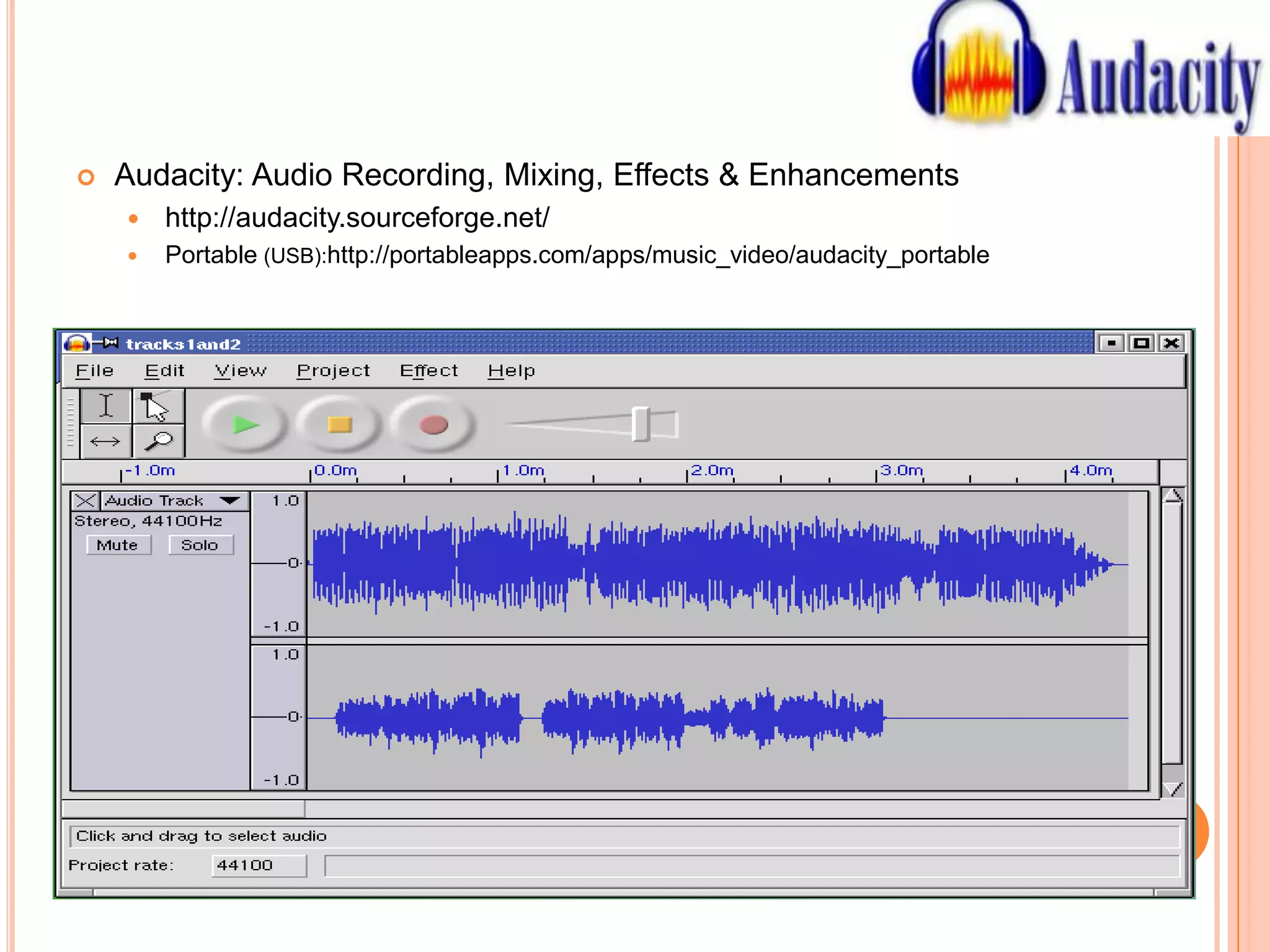
Task: Click the volume slider handle
Action: pyautogui.click(x=641, y=425)
